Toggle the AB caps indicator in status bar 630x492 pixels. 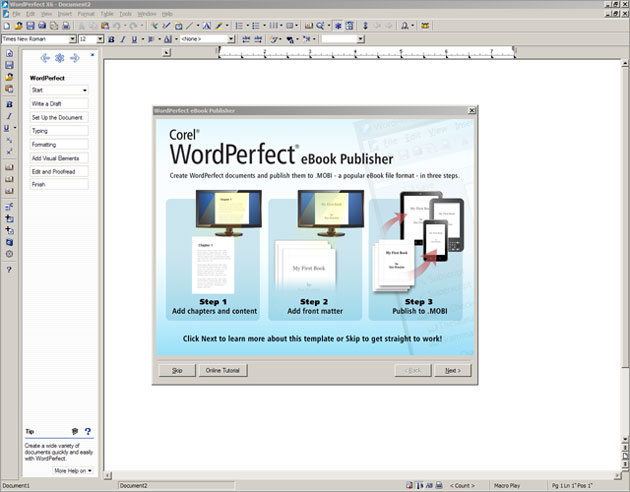click(x=429, y=486)
